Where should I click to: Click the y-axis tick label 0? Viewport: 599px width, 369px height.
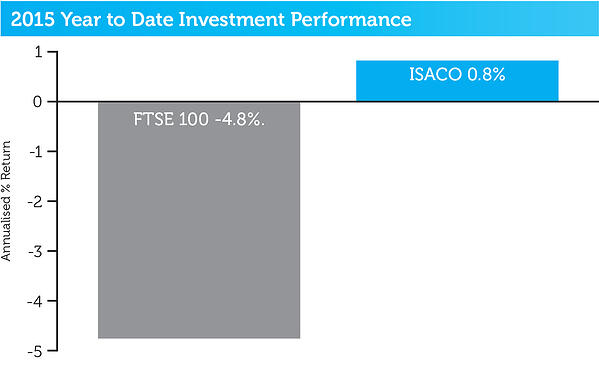37,102
